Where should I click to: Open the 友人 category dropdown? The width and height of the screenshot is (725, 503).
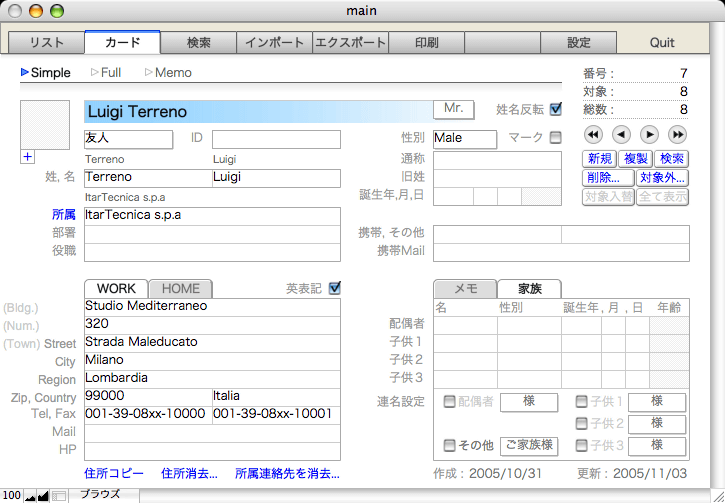click(x=128, y=139)
